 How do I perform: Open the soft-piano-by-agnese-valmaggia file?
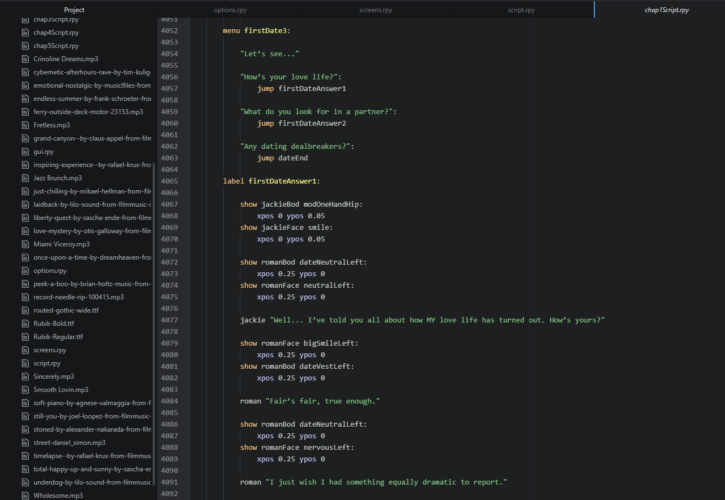tap(92, 403)
